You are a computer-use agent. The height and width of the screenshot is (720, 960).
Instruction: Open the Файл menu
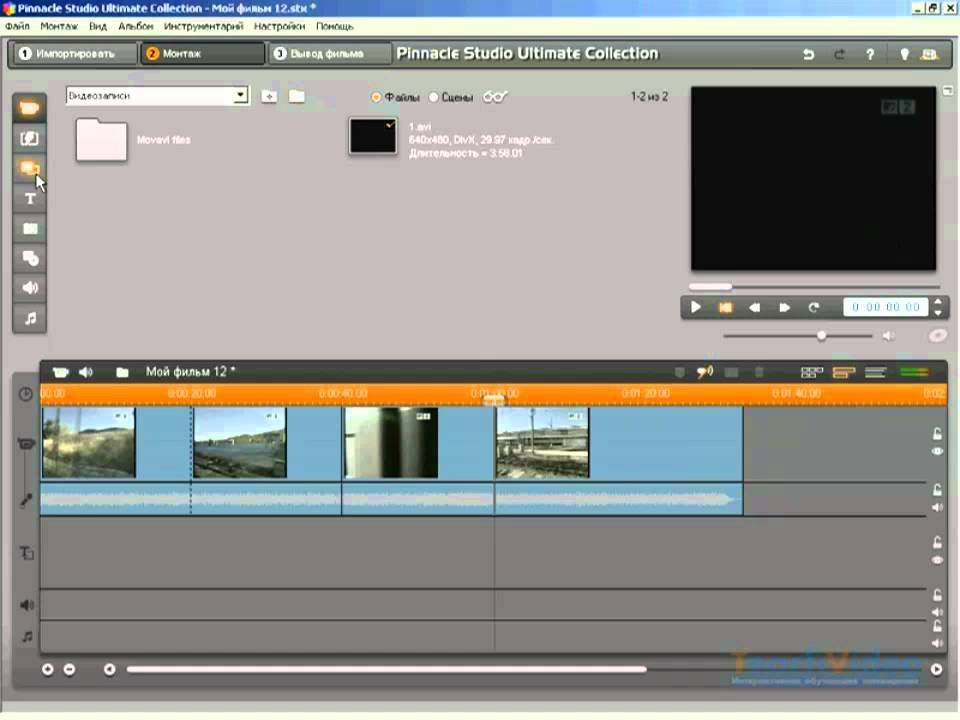click(x=17, y=26)
